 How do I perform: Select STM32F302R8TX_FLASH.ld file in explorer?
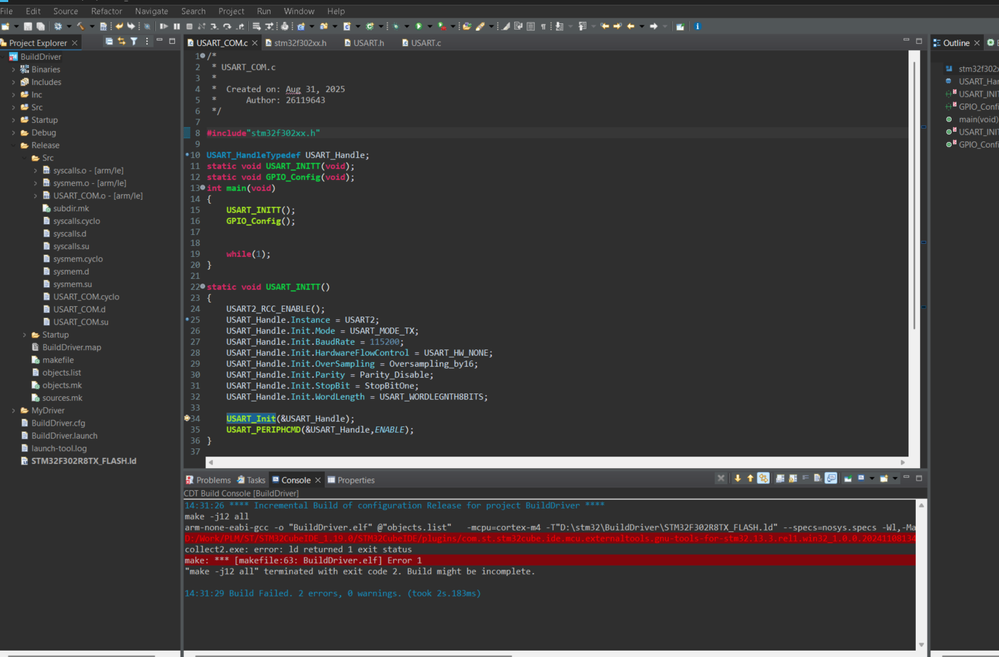tap(83, 461)
